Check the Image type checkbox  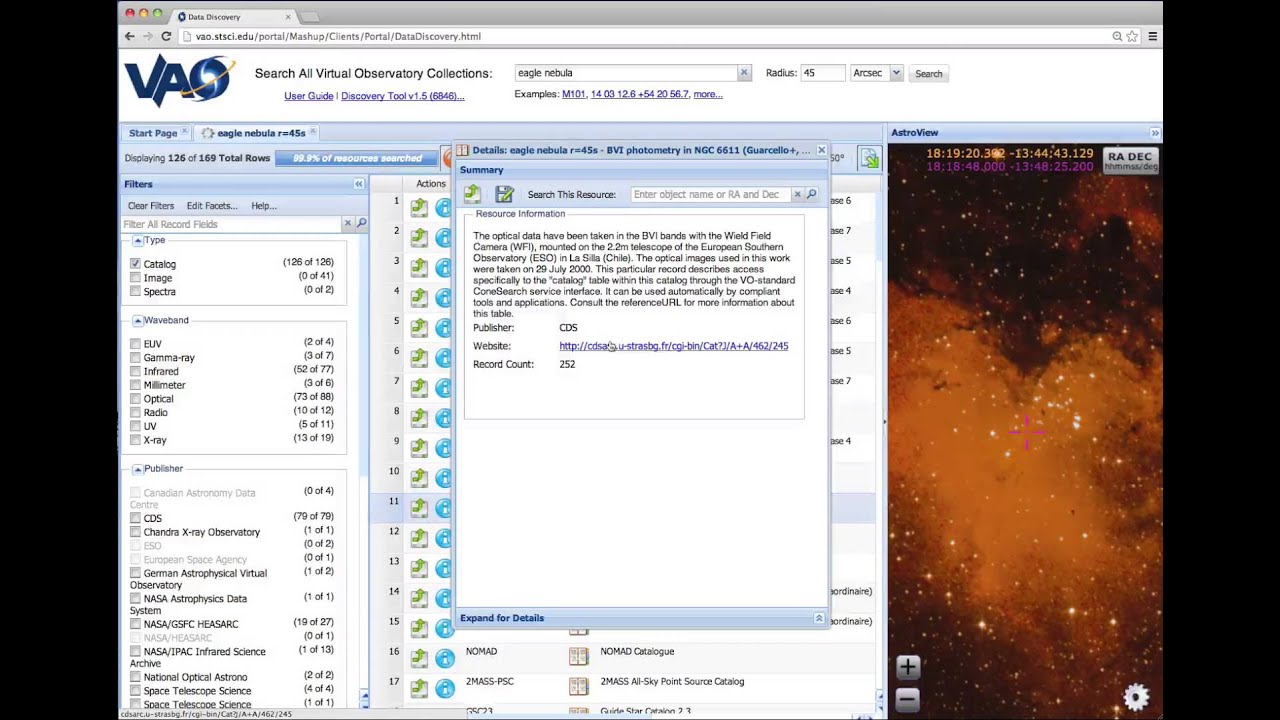[135, 278]
